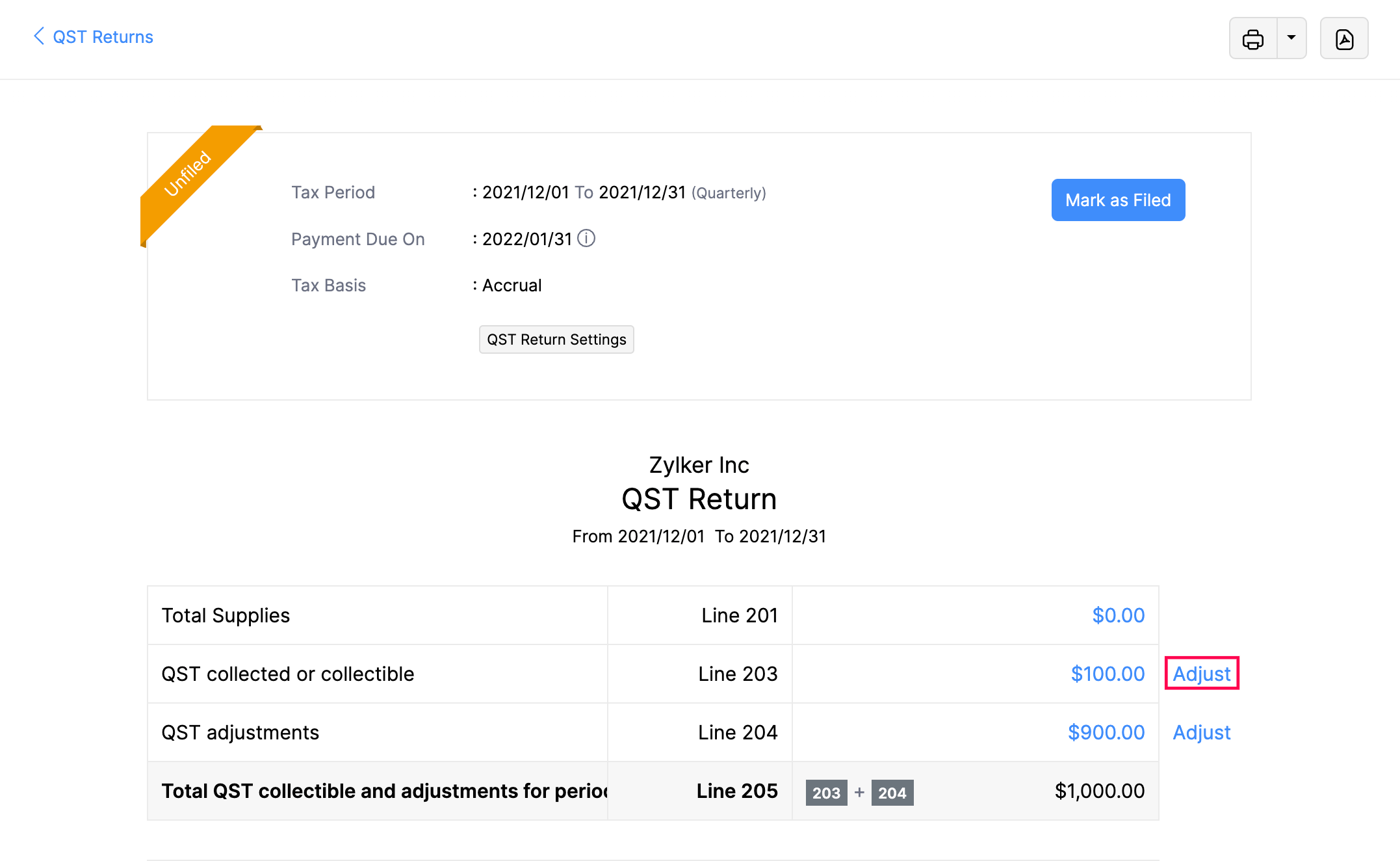Click the QST Returns back link text

point(103,37)
